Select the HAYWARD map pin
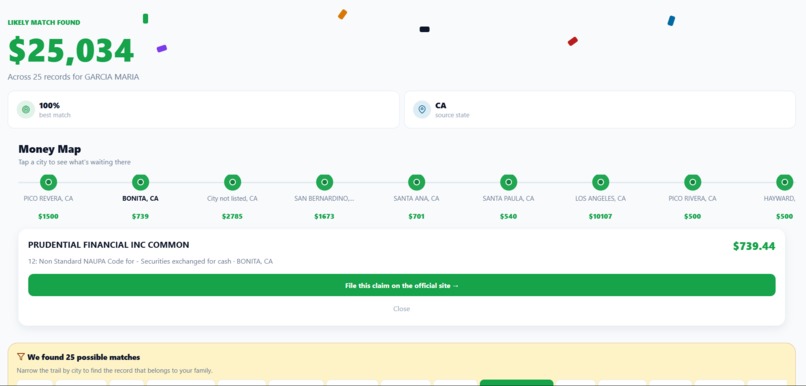This screenshot has height=386, width=806. coord(784,182)
